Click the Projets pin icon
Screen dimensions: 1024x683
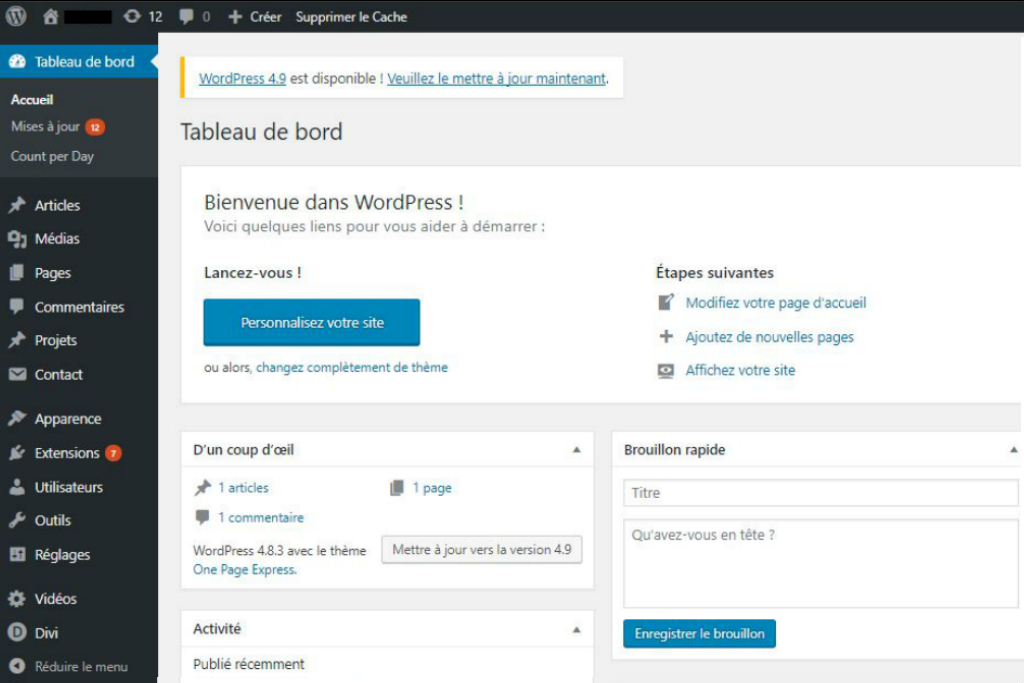pyautogui.click(x=17, y=340)
